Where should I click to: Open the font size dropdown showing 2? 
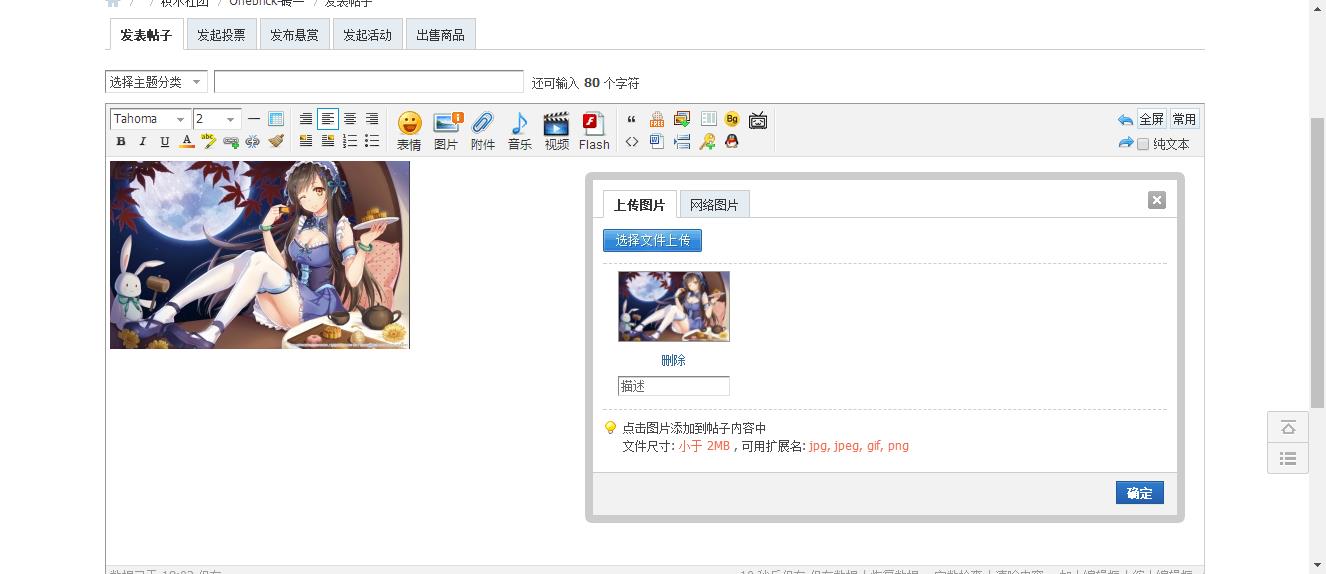coord(216,119)
